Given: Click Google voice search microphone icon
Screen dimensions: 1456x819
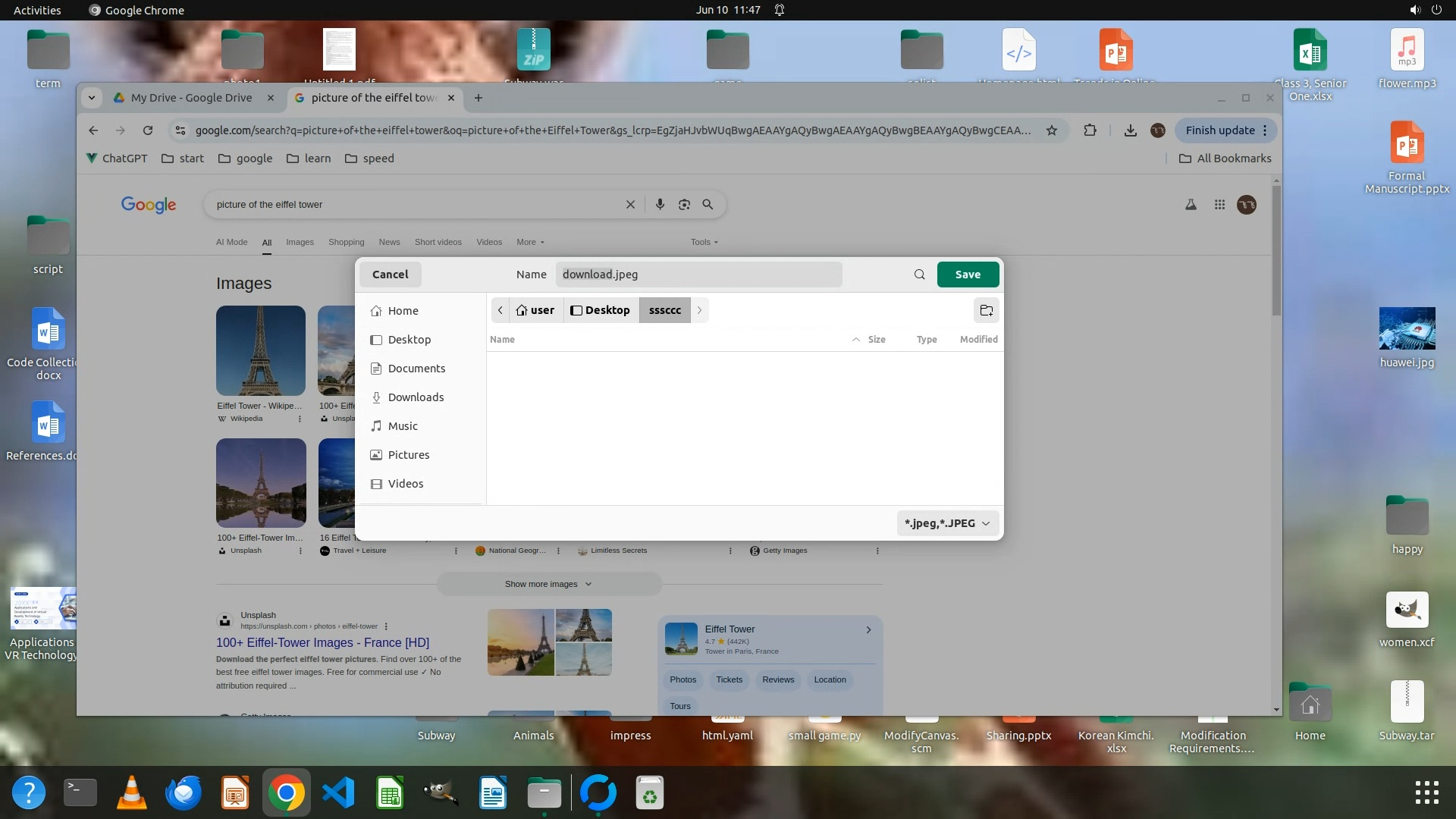Looking at the screenshot, I should 660,205.
